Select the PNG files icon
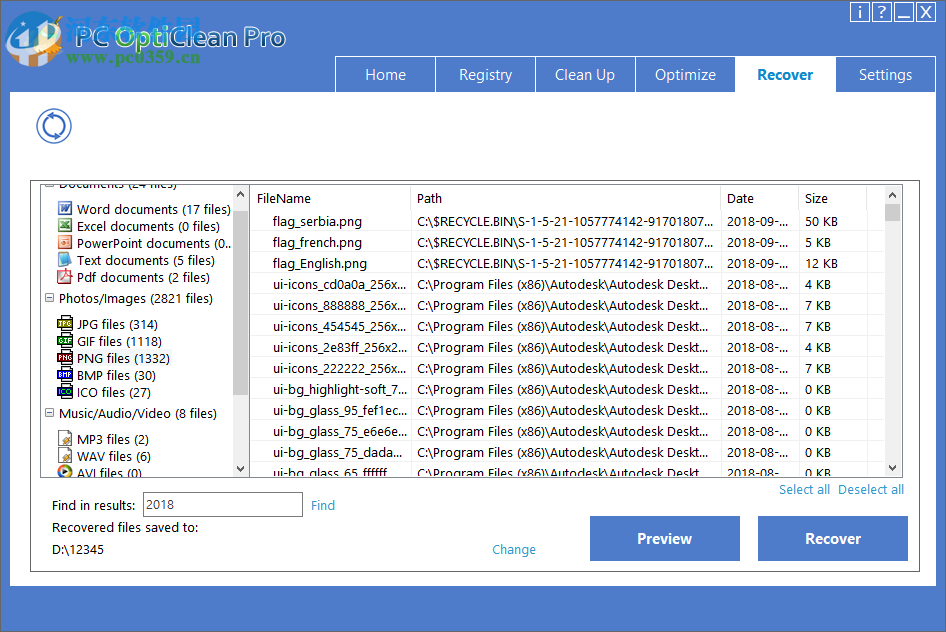 65,358
